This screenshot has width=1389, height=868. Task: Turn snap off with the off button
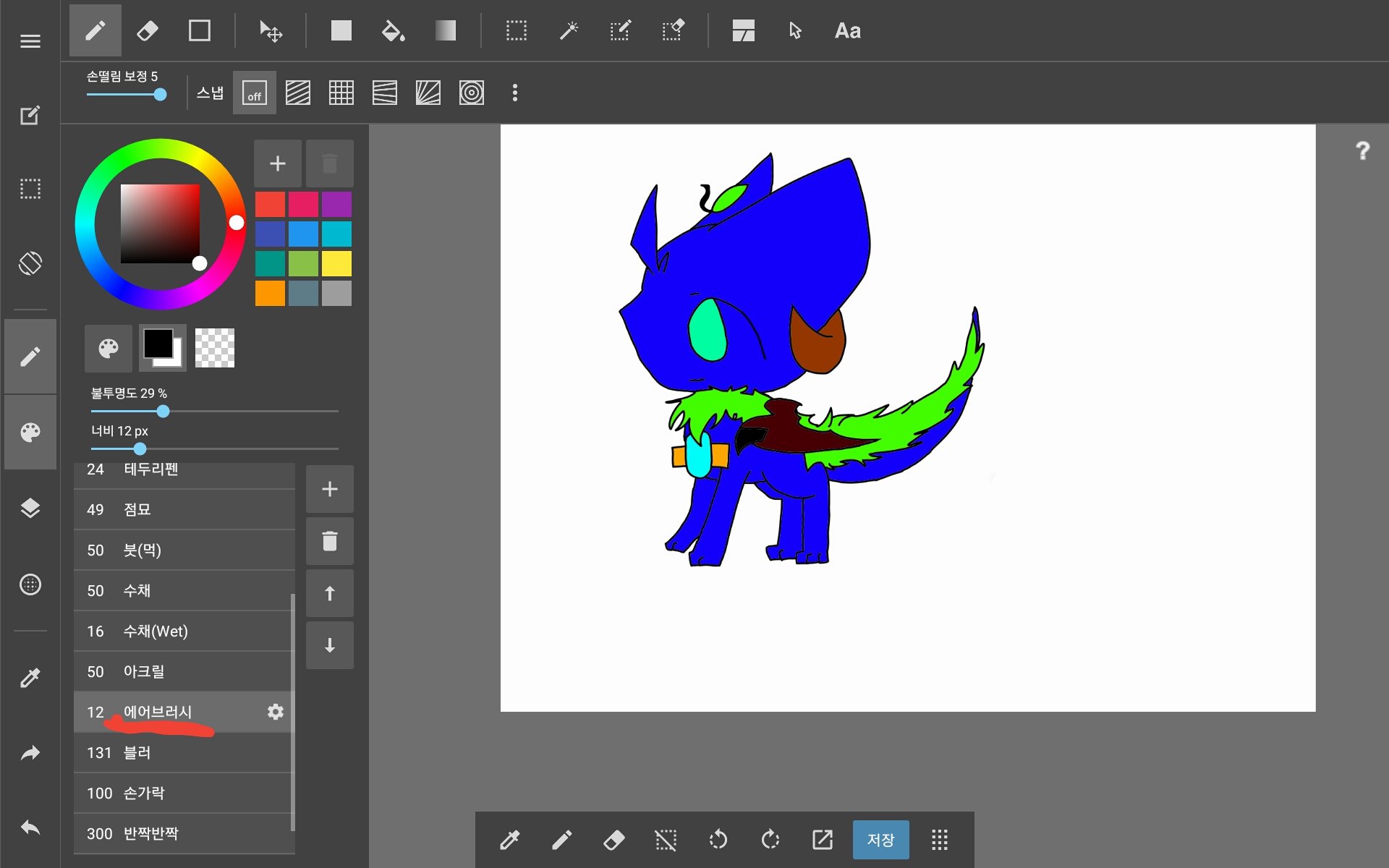click(254, 93)
